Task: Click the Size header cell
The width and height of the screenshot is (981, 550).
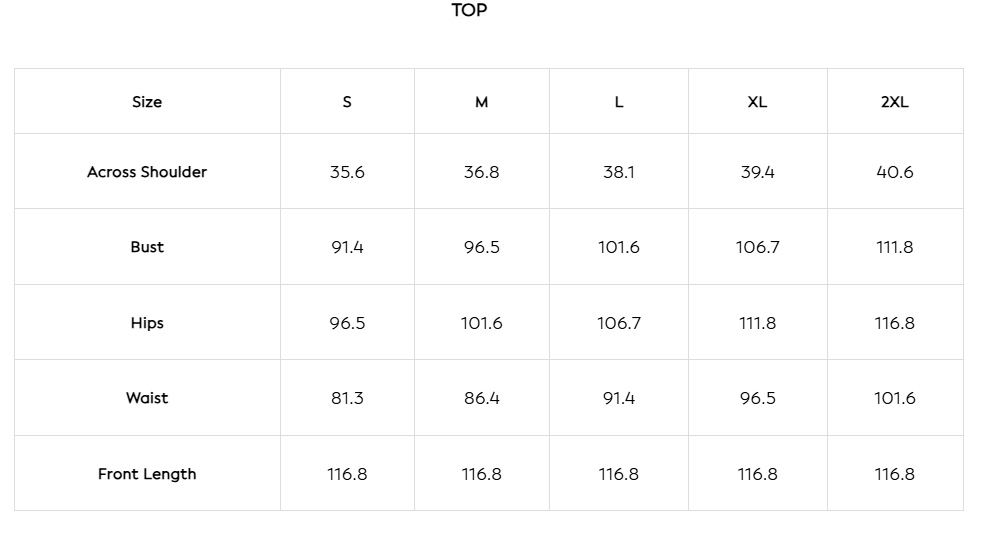Action: click(147, 102)
